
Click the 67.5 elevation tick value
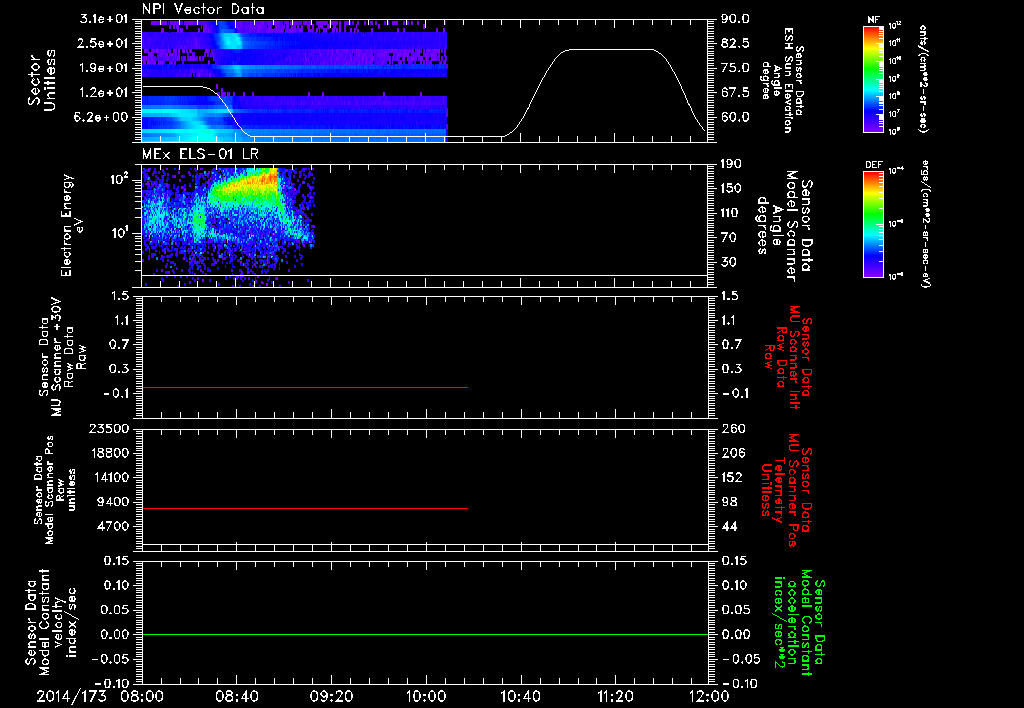(x=736, y=93)
